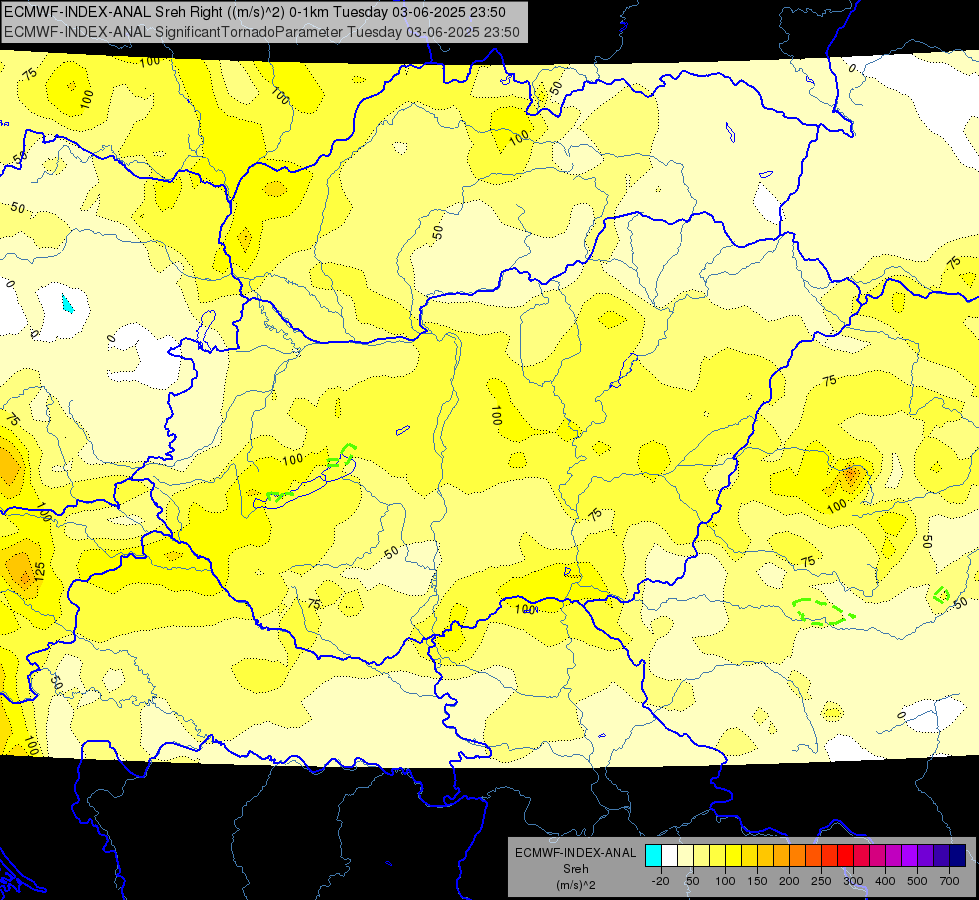Click the Sreh Right 0-1km title line
The image size is (979, 900).
(255, 12)
